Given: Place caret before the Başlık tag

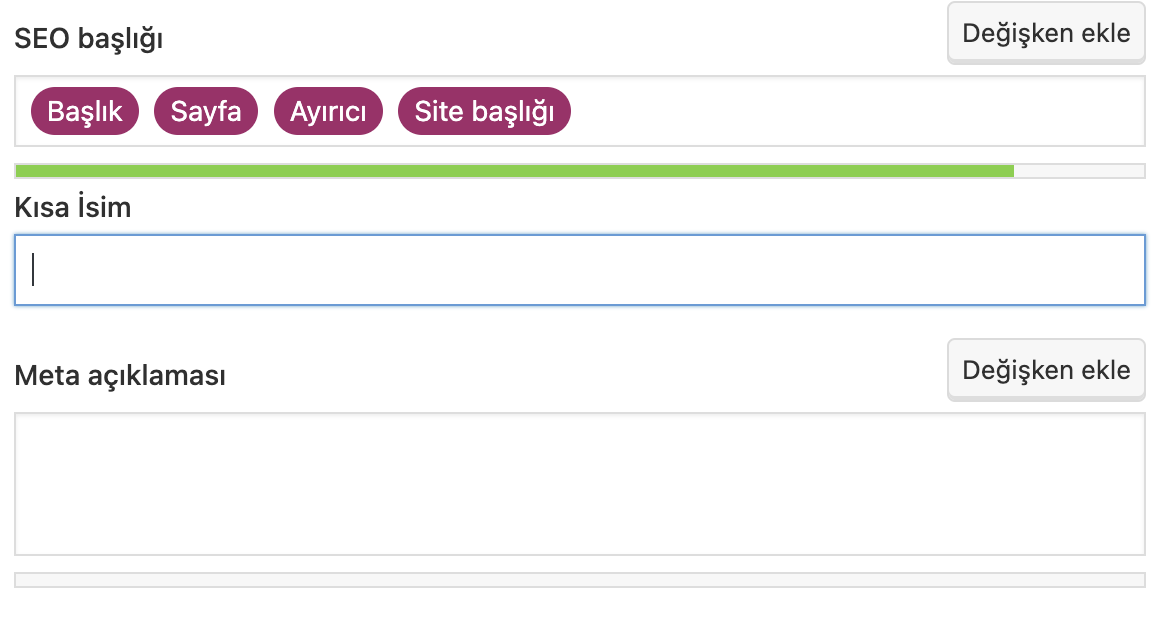Looking at the screenshot, I should 24,111.
